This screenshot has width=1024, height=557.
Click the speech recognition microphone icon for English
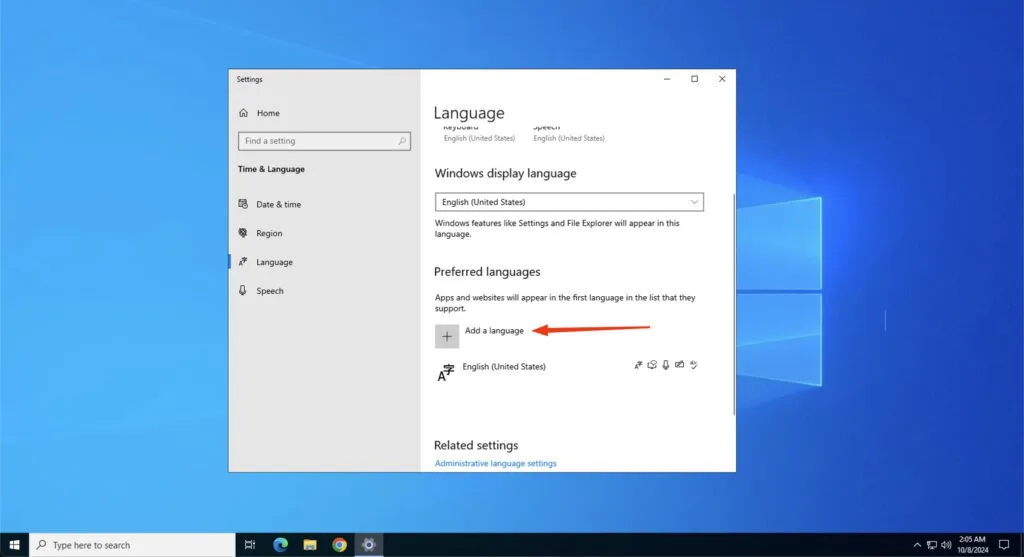click(x=665, y=365)
